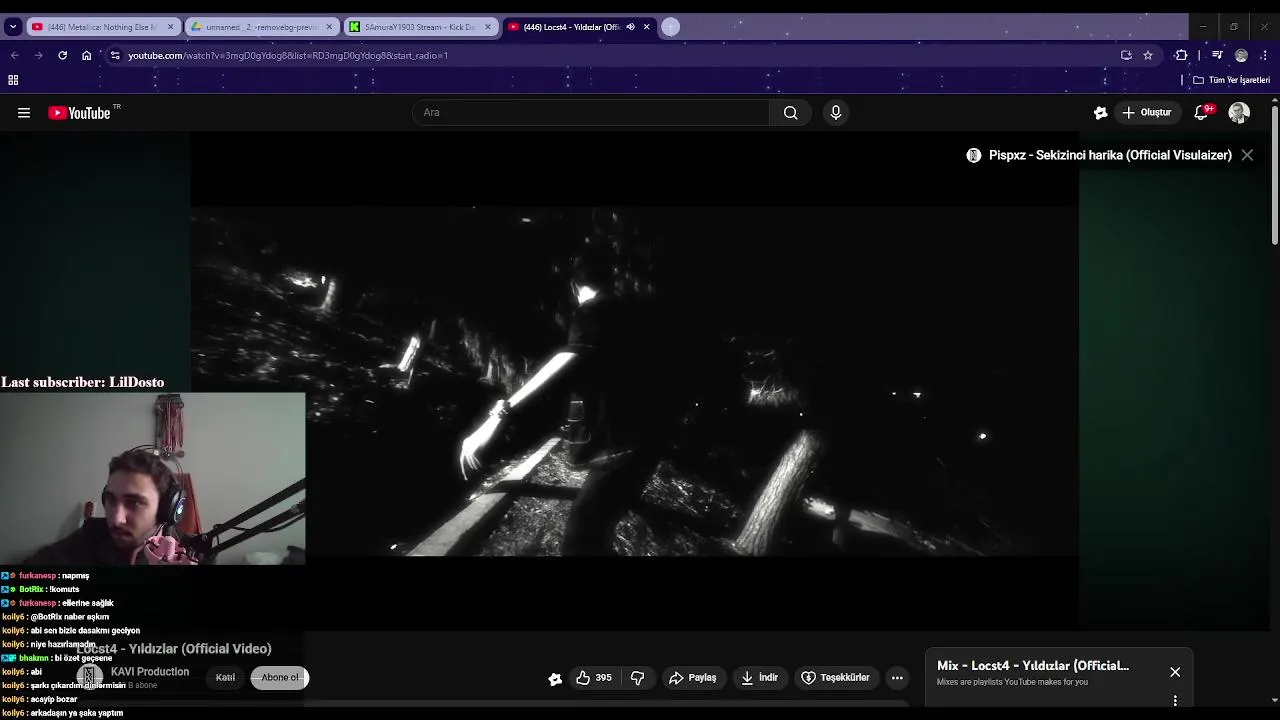Click the Abone ol subscribe button
1280x720 pixels.
tap(280, 678)
